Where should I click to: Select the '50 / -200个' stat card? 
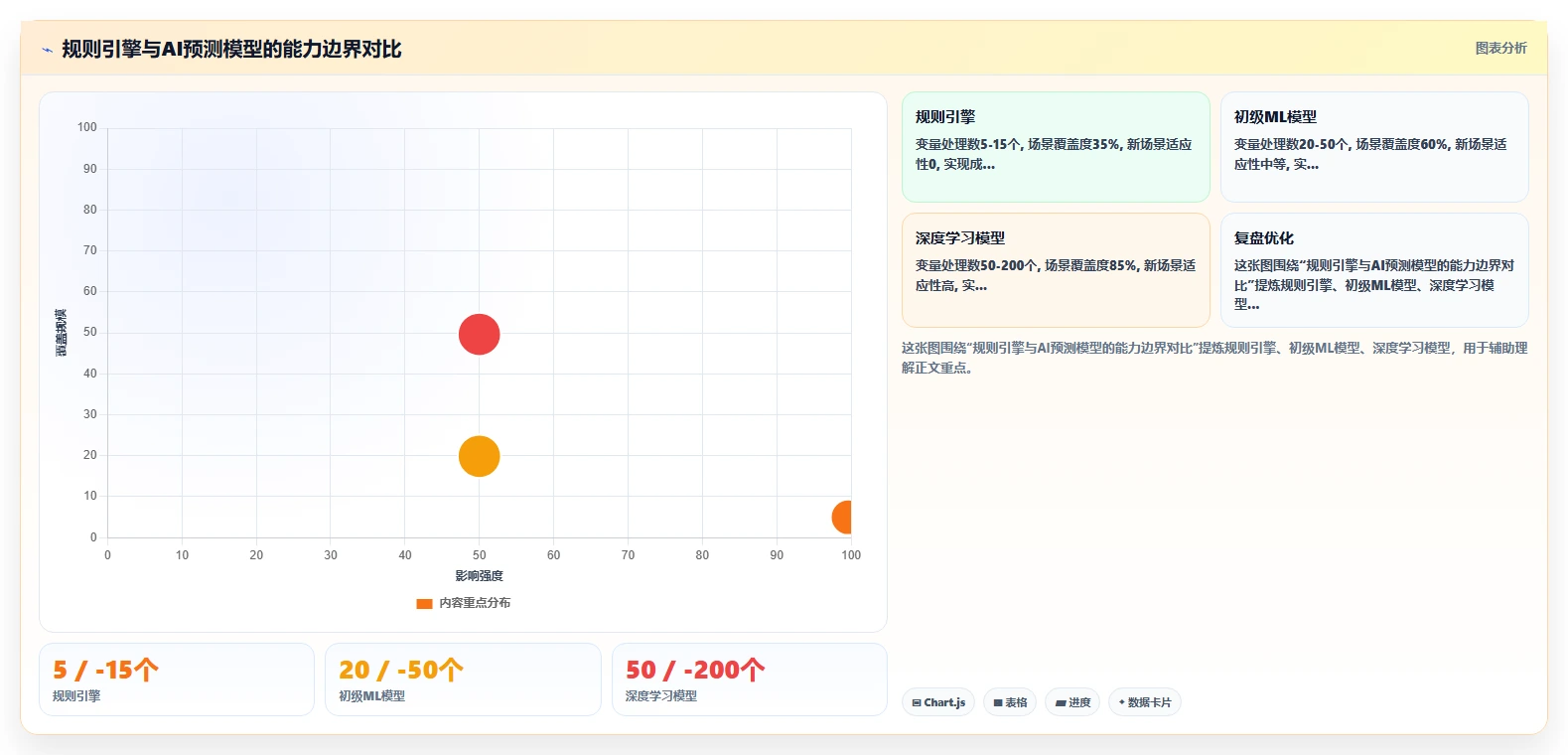[x=750, y=679]
